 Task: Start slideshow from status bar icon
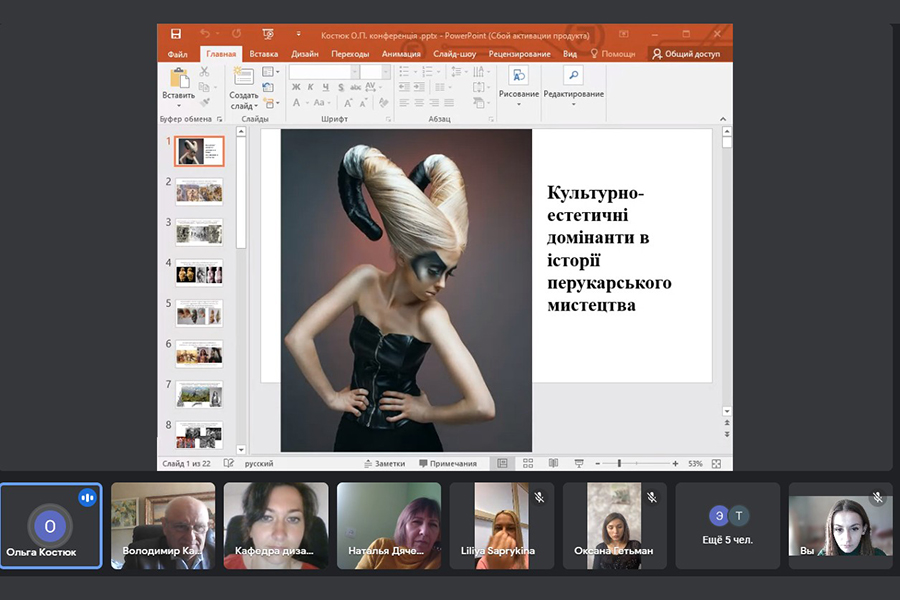tap(578, 464)
